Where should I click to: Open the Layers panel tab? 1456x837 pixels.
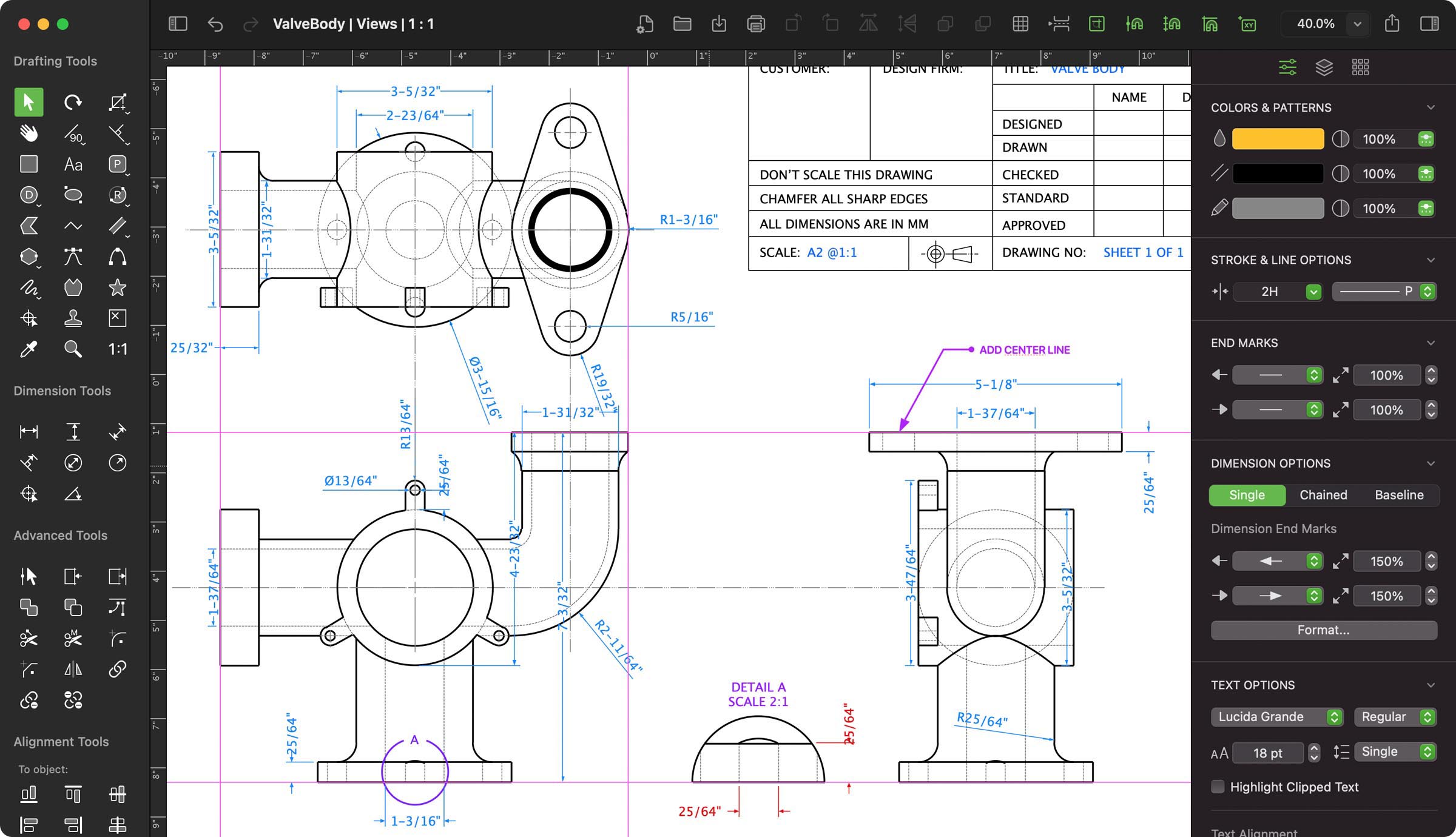[1324, 67]
